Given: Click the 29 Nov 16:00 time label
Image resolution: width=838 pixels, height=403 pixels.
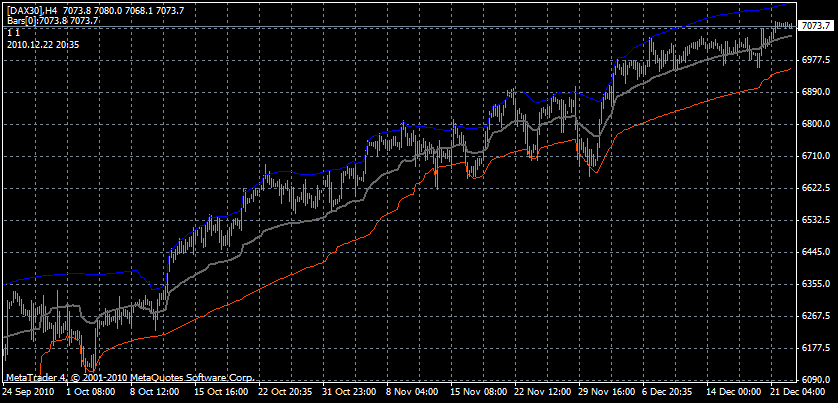Looking at the screenshot, I should 603,394.
